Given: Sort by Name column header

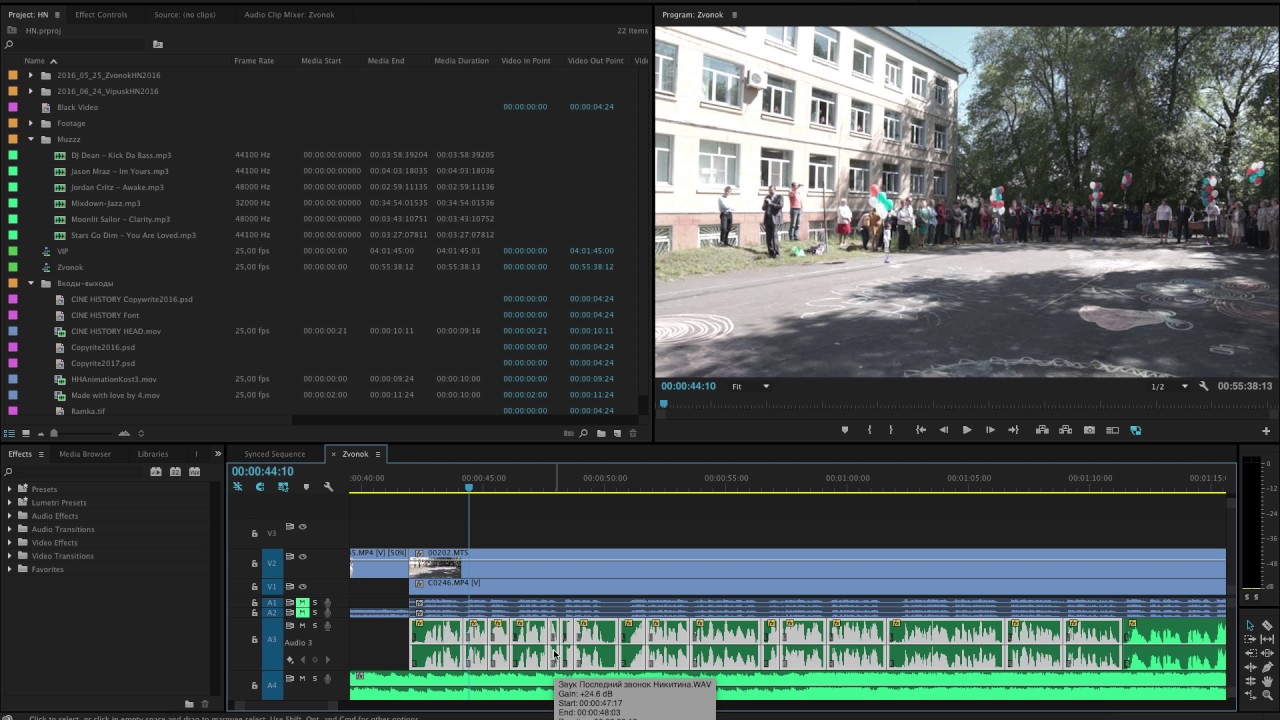Looking at the screenshot, I should click(x=34, y=61).
